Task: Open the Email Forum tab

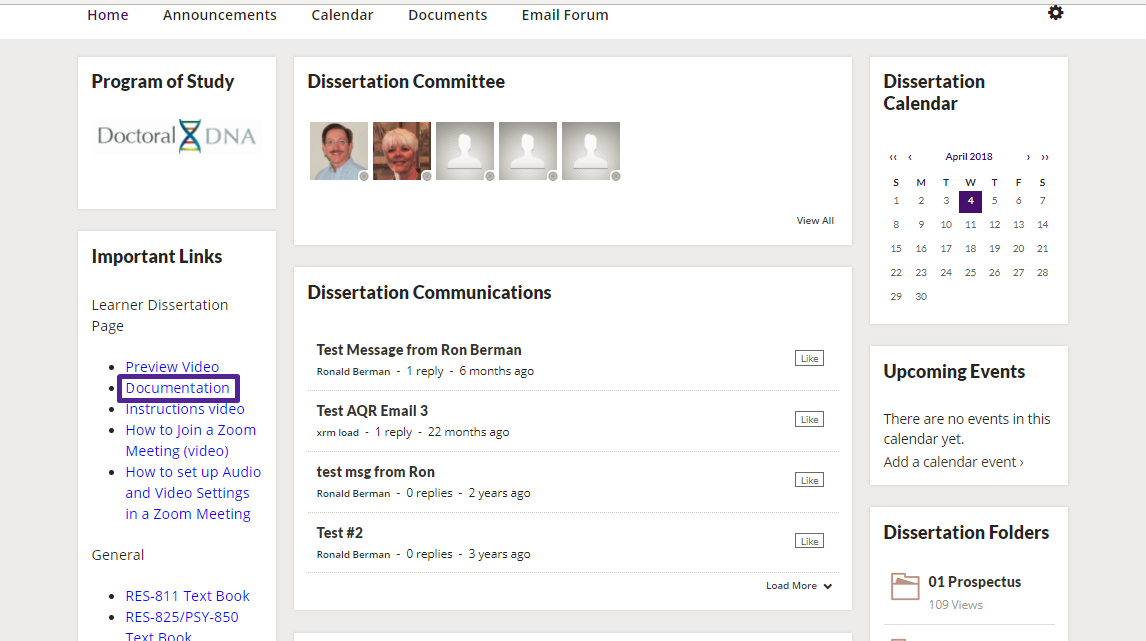Action: click(565, 15)
